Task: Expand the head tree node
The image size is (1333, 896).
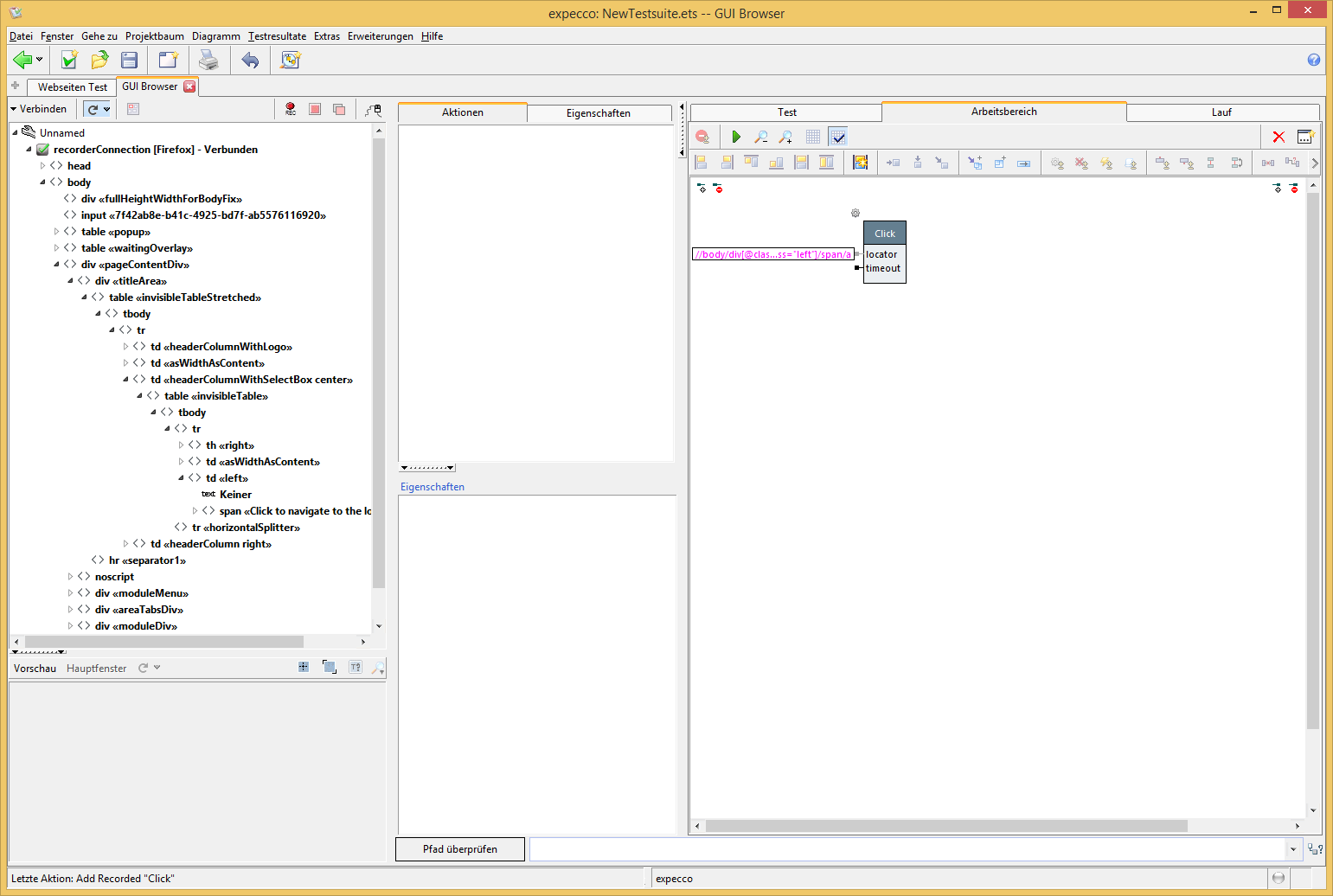Action: 43,166
